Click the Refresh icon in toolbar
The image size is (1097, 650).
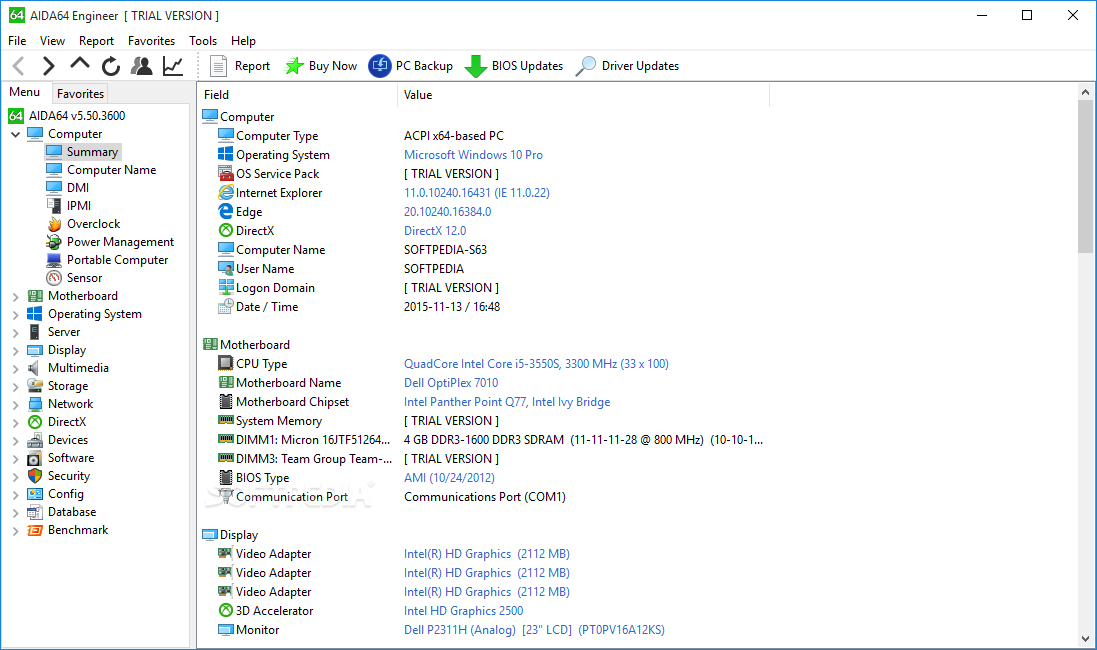(x=111, y=66)
